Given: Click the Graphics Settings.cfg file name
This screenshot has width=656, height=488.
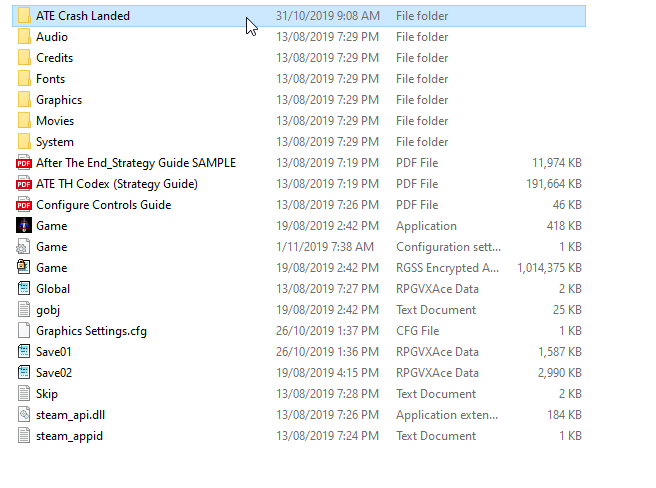Looking at the screenshot, I should (x=91, y=331).
